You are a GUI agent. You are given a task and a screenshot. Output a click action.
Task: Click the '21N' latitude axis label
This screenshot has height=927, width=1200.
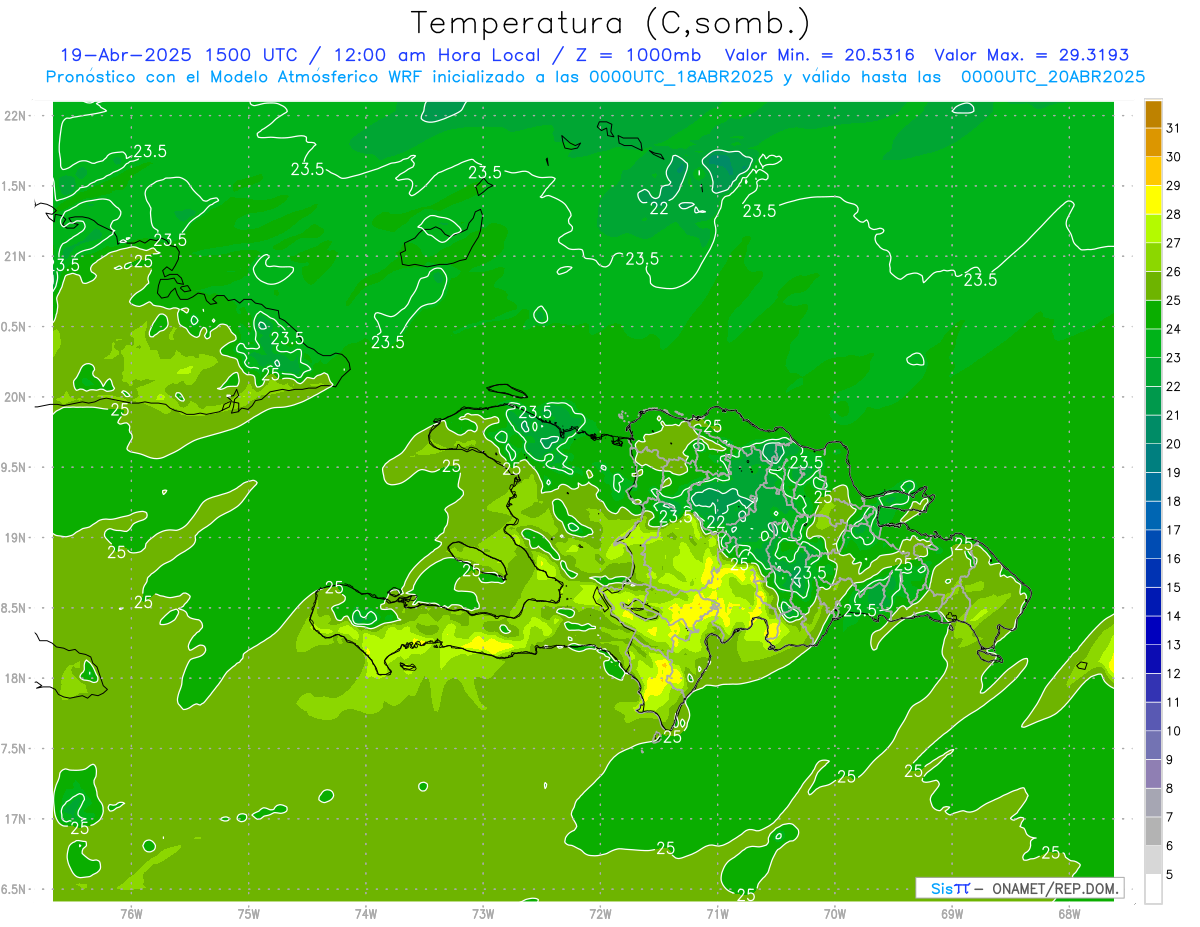[x=14, y=256]
